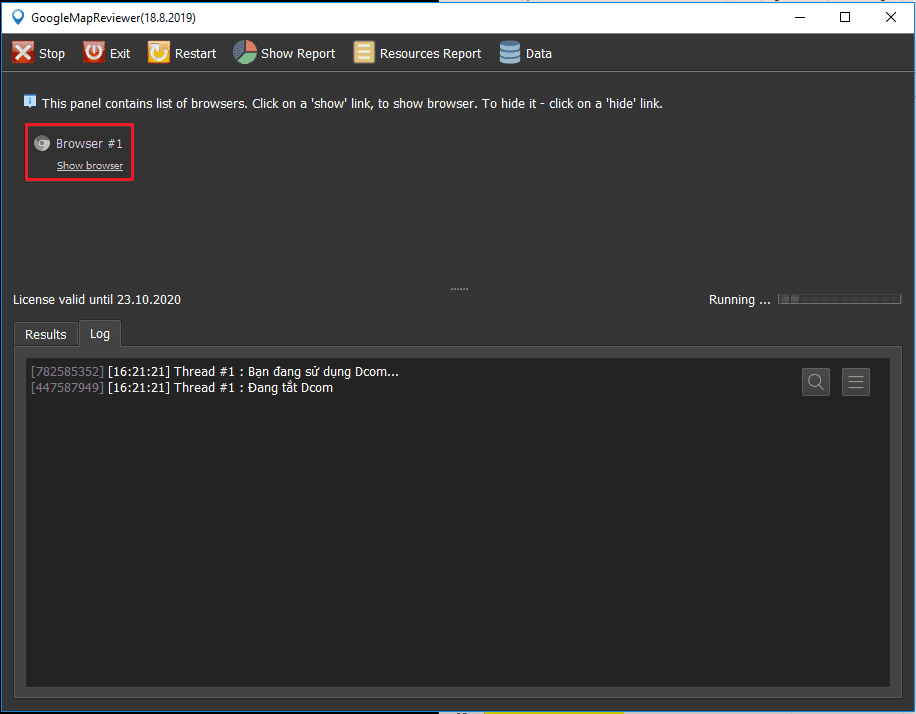Click the log search magnifier icon
The height and width of the screenshot is (714, 916).
pyautogui.click(x=816, y=381)
